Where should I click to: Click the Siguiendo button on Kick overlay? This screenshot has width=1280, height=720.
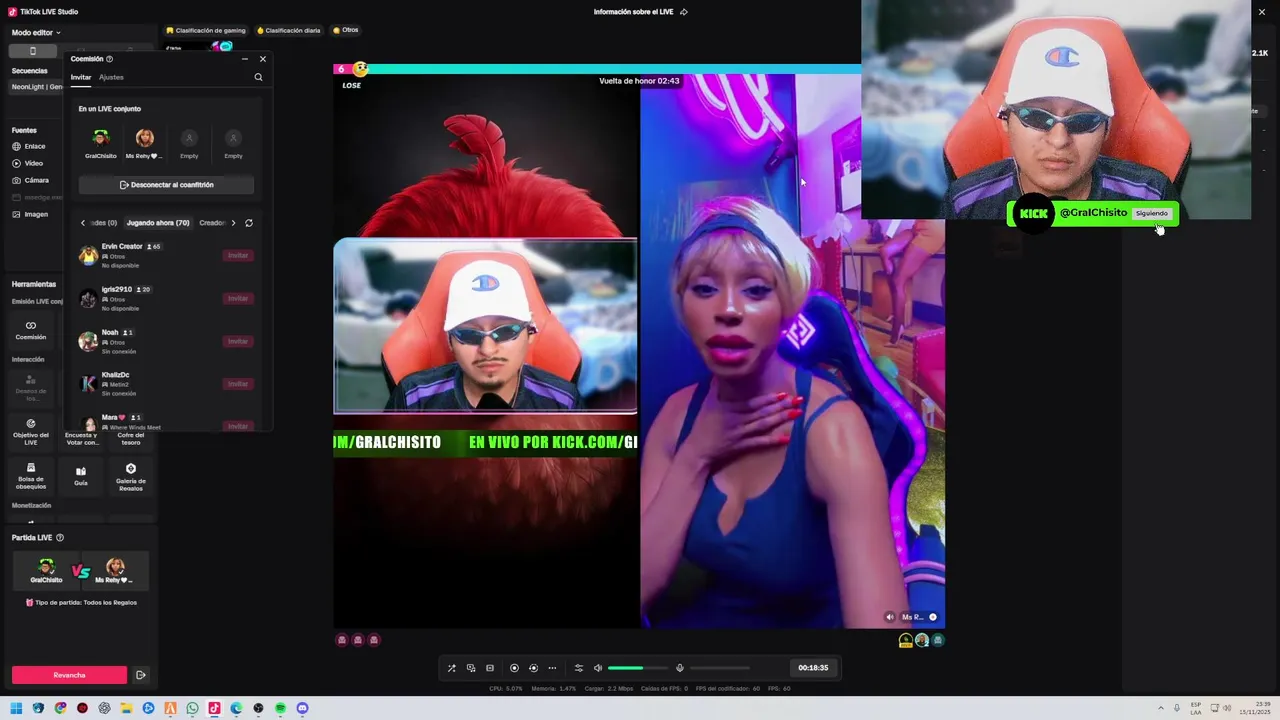pos(1152,213)
